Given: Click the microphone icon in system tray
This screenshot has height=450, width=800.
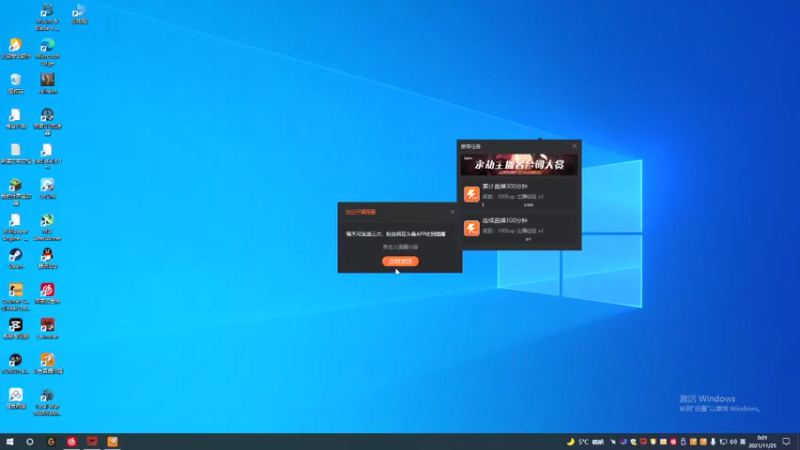Looking at the screenshot, I should pyautogui.click(x=713, y=441).
